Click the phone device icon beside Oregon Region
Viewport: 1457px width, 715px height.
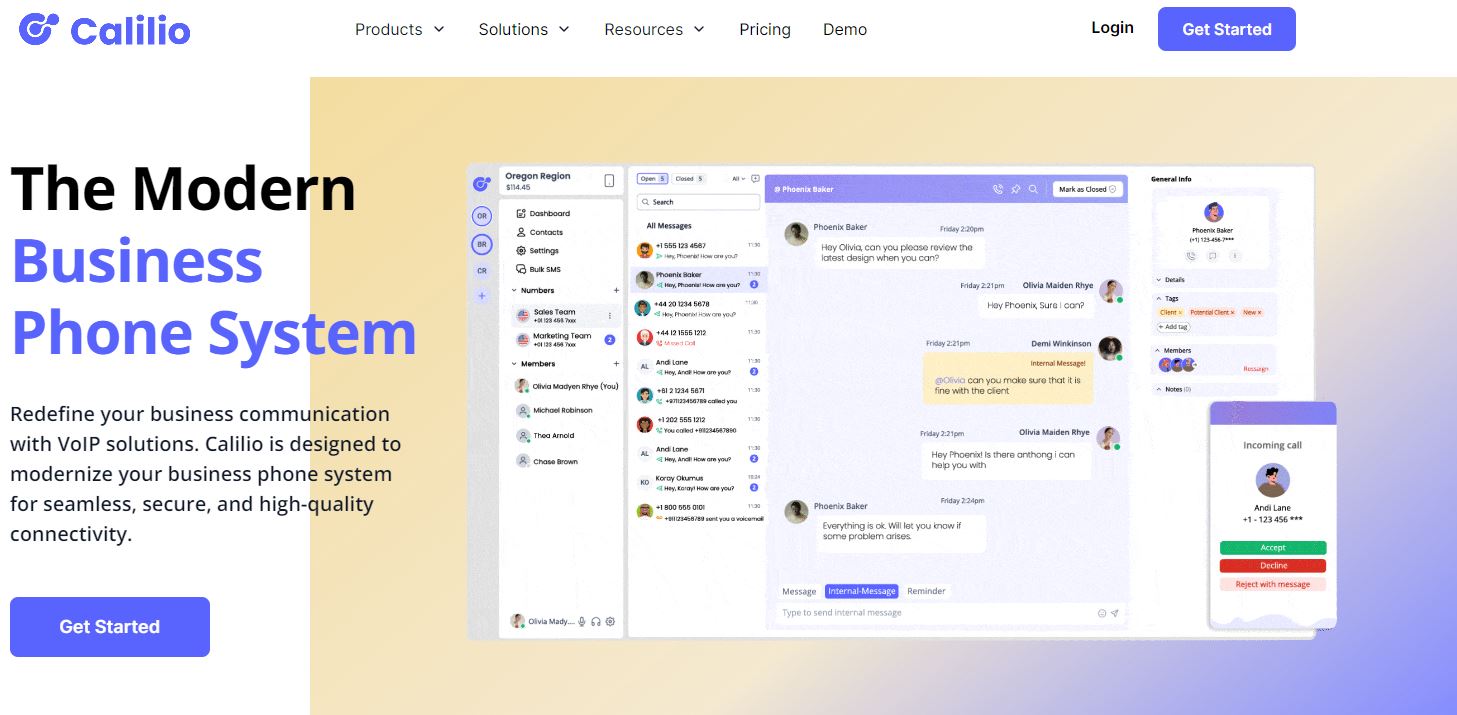[609, 181]
